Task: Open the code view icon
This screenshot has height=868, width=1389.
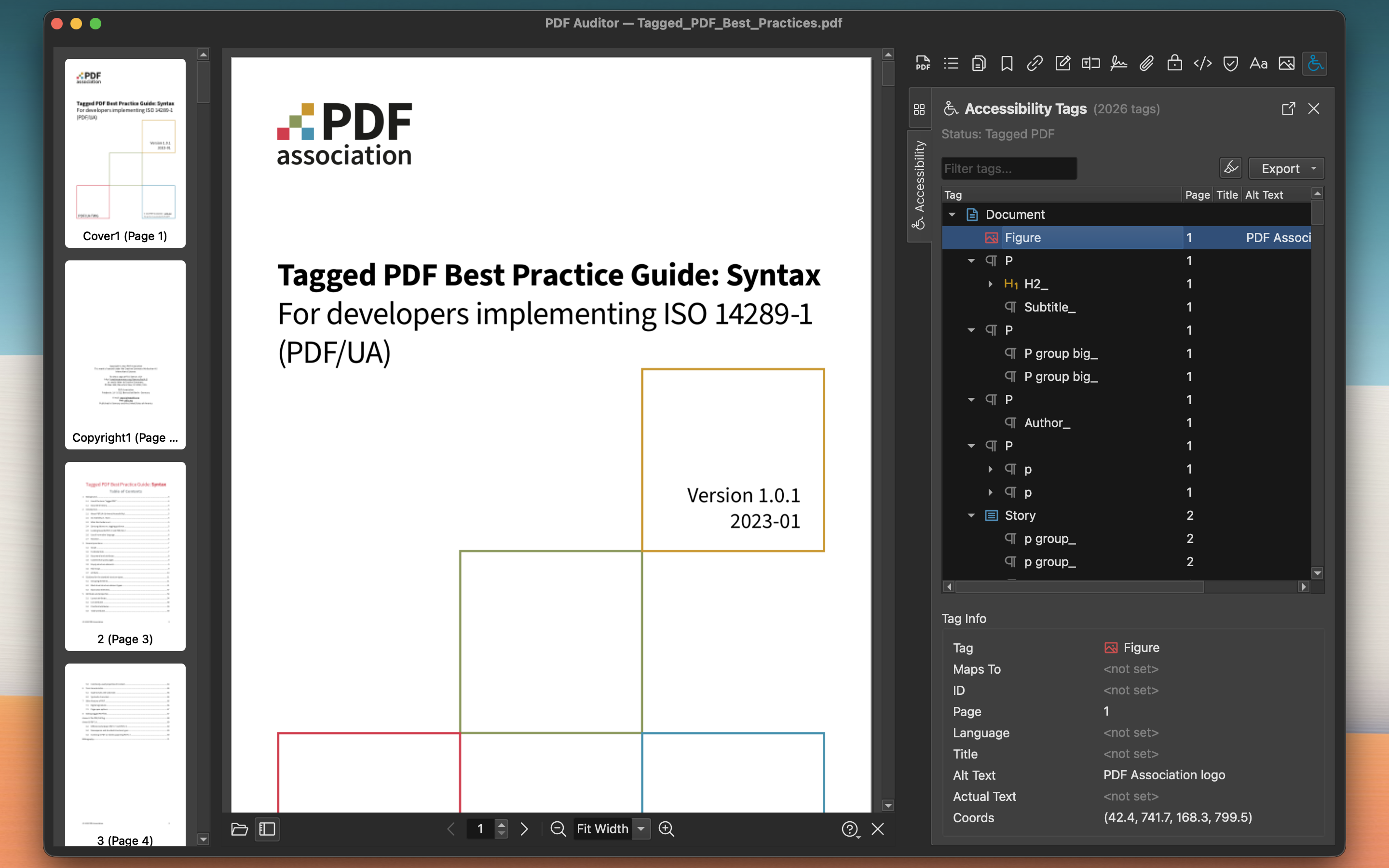Action: click(1202, 63)
